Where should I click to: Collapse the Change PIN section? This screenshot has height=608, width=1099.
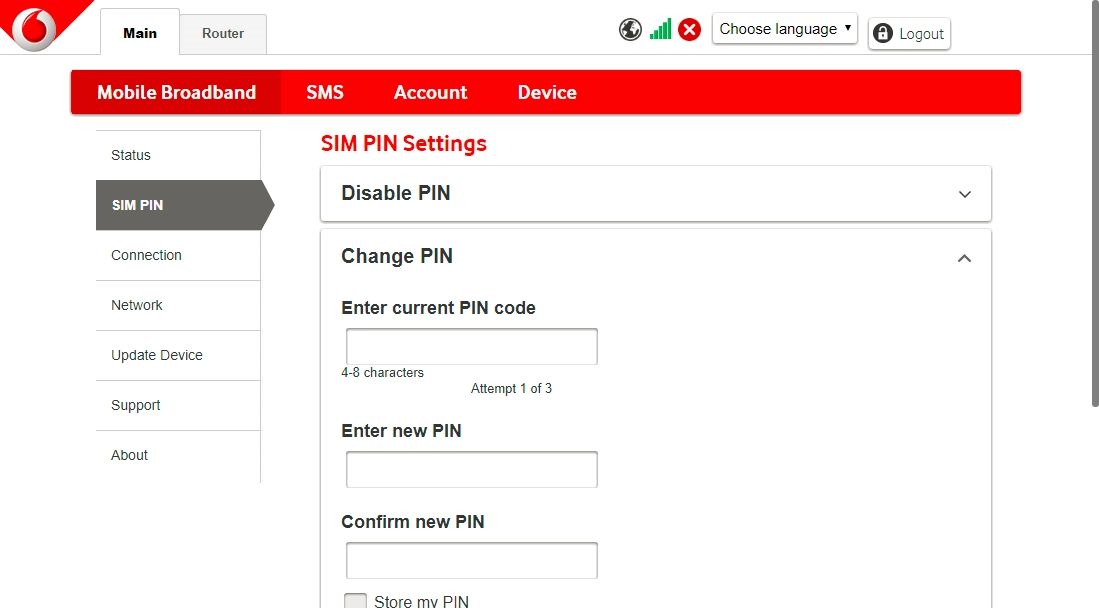[x=963, y=258]
